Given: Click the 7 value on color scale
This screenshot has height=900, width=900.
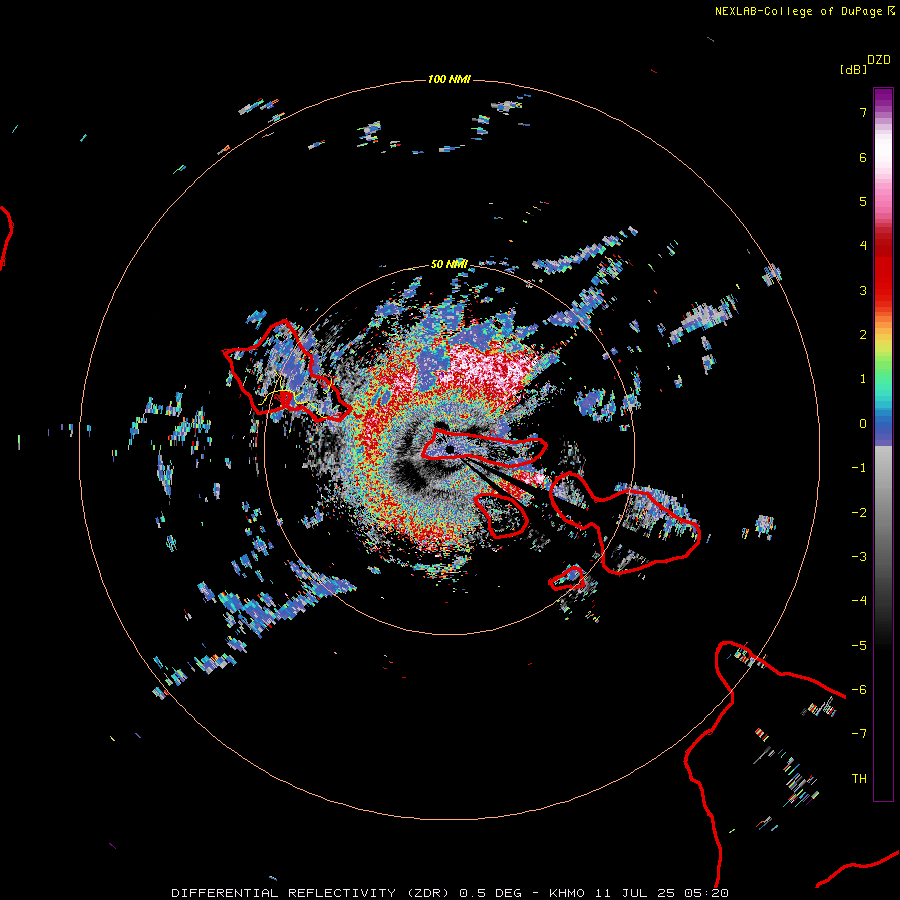Looking at the screenshot, I should (x=863, y=112).
